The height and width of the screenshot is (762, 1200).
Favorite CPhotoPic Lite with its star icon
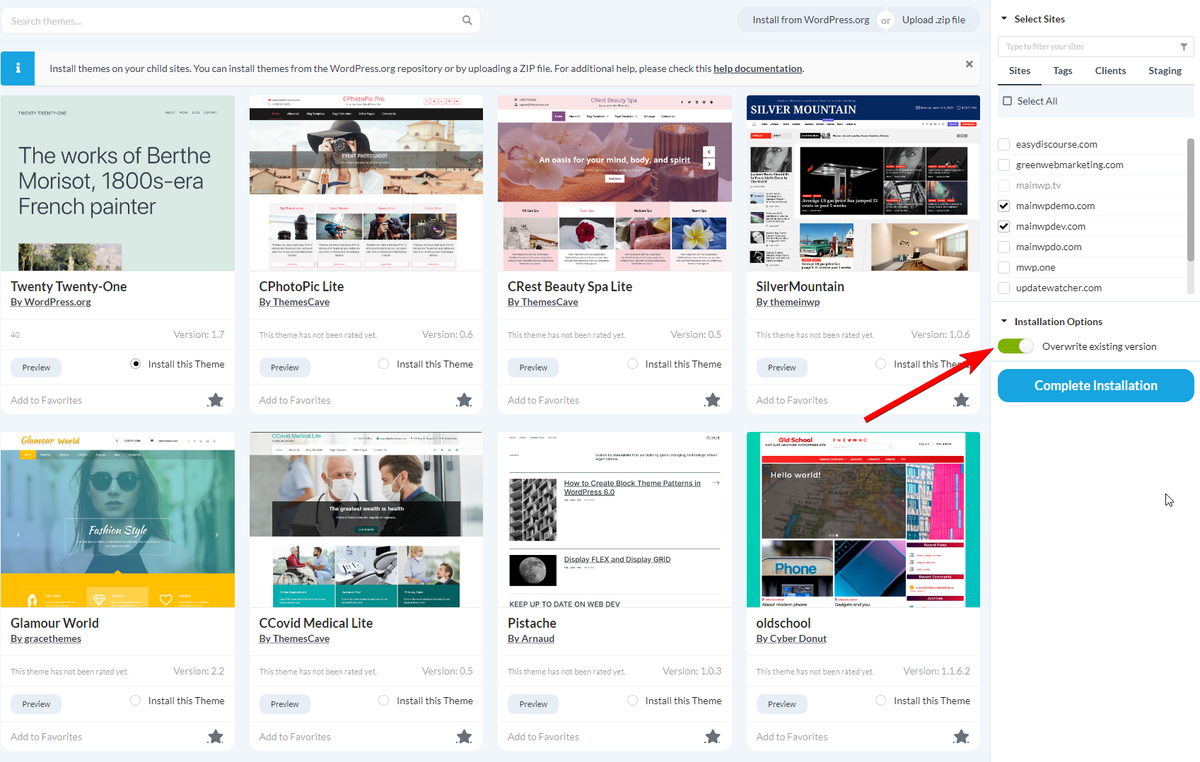[x=464, y=400]
